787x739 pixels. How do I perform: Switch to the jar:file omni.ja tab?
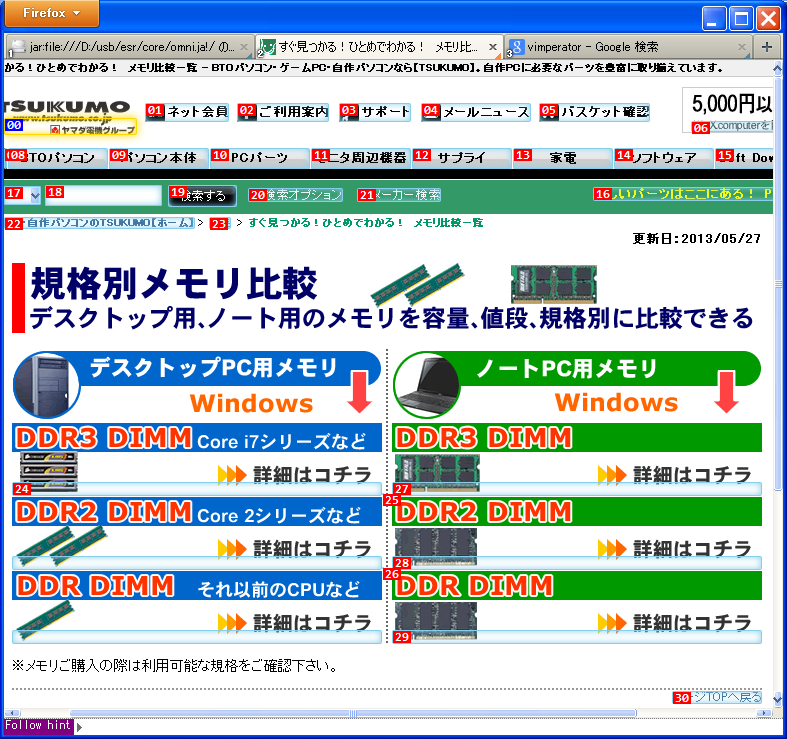(x=129, y=47)
